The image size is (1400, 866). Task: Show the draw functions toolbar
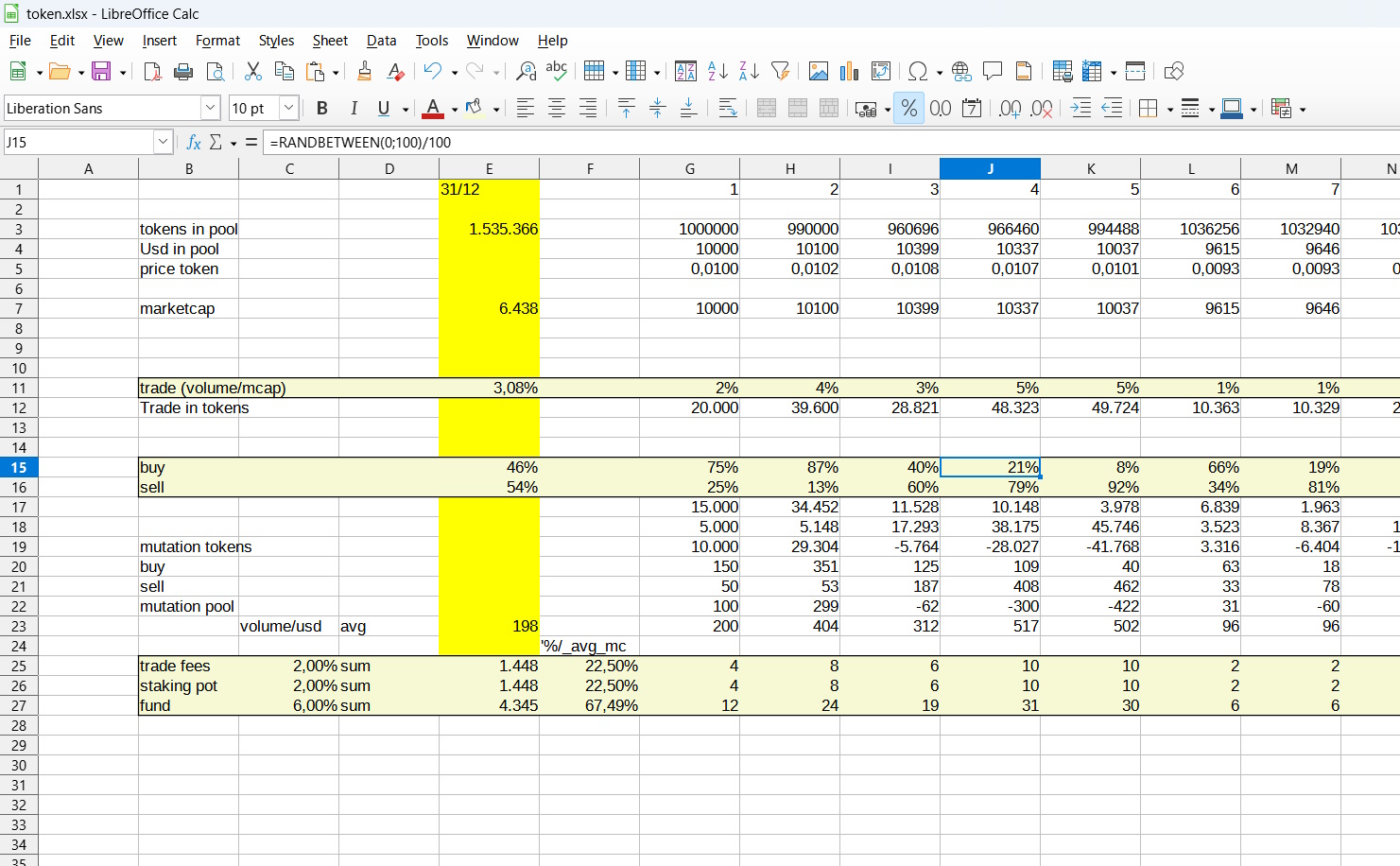click(x=1174, y=71)
